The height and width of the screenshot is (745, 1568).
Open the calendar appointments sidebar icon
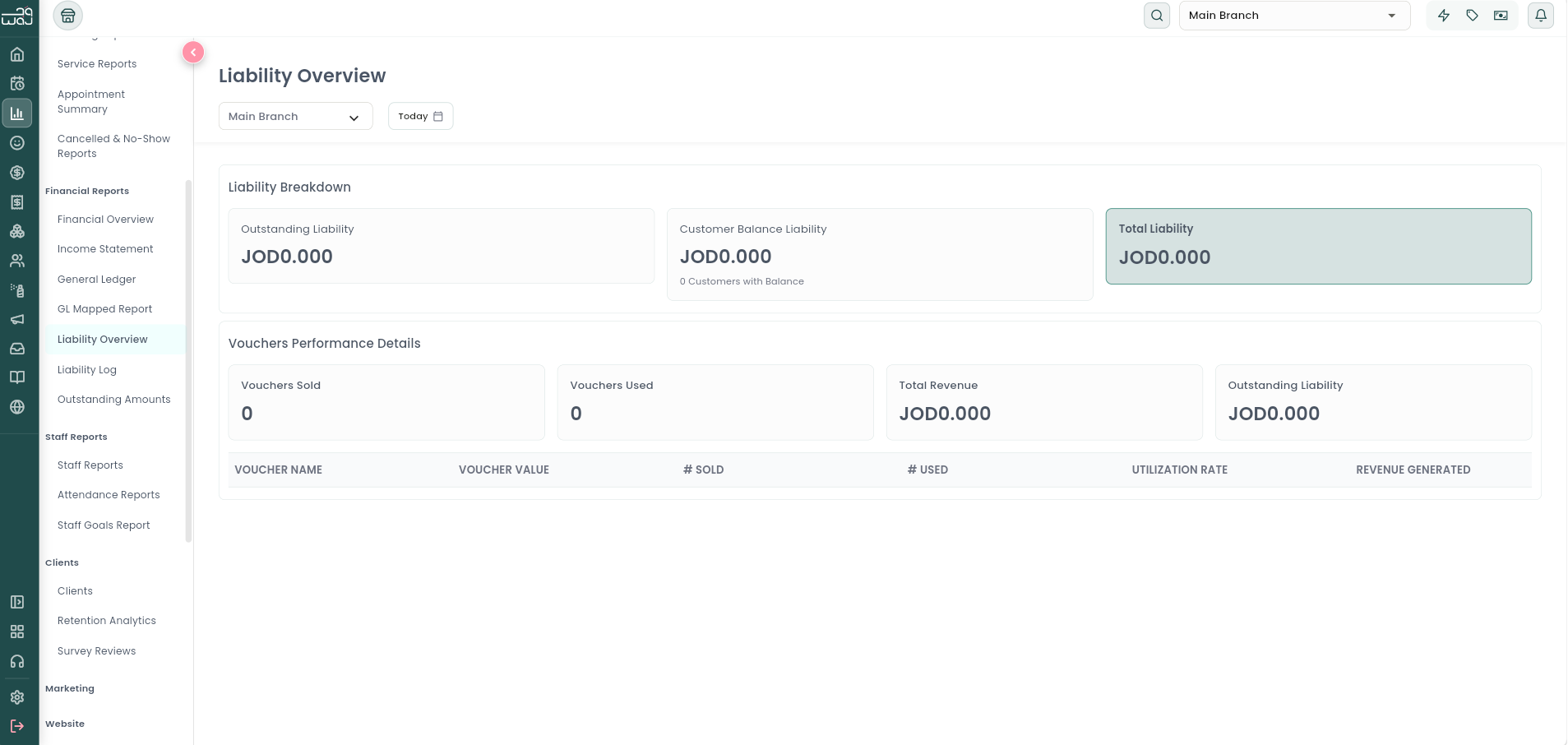coord(17,84)
